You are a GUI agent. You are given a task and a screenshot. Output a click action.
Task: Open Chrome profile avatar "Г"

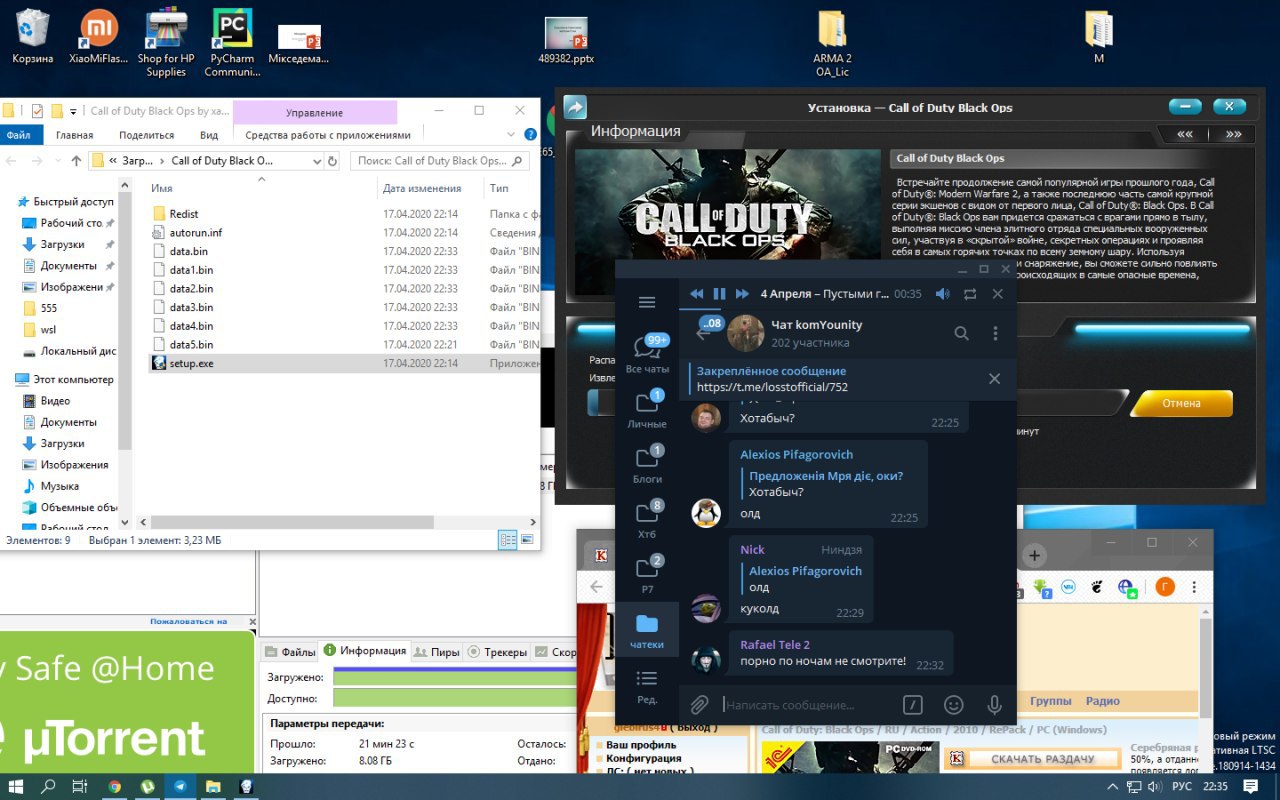pos(1165,587)
